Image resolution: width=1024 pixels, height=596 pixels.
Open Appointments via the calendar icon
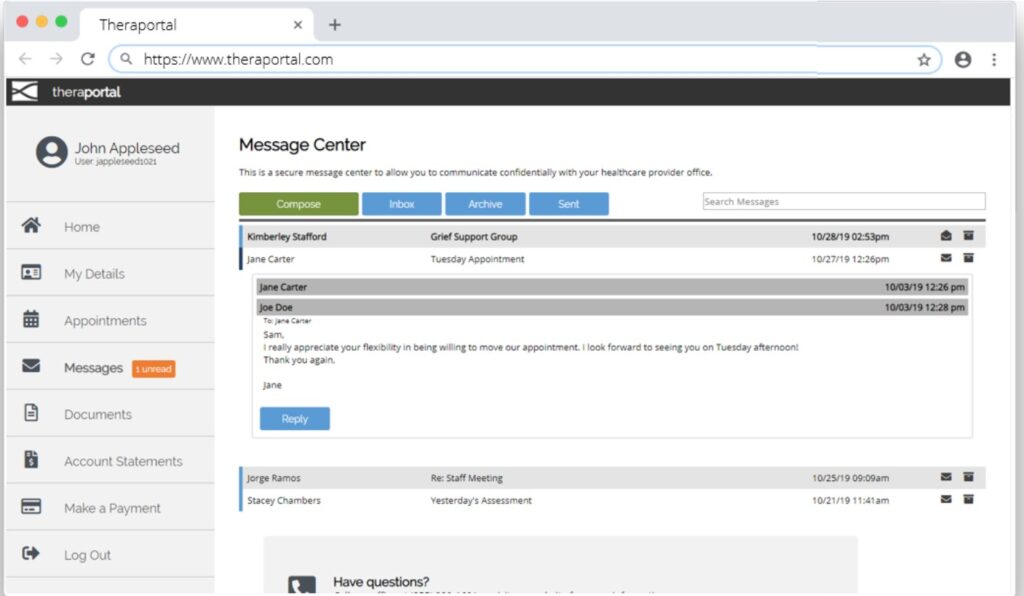pos(31,320)
